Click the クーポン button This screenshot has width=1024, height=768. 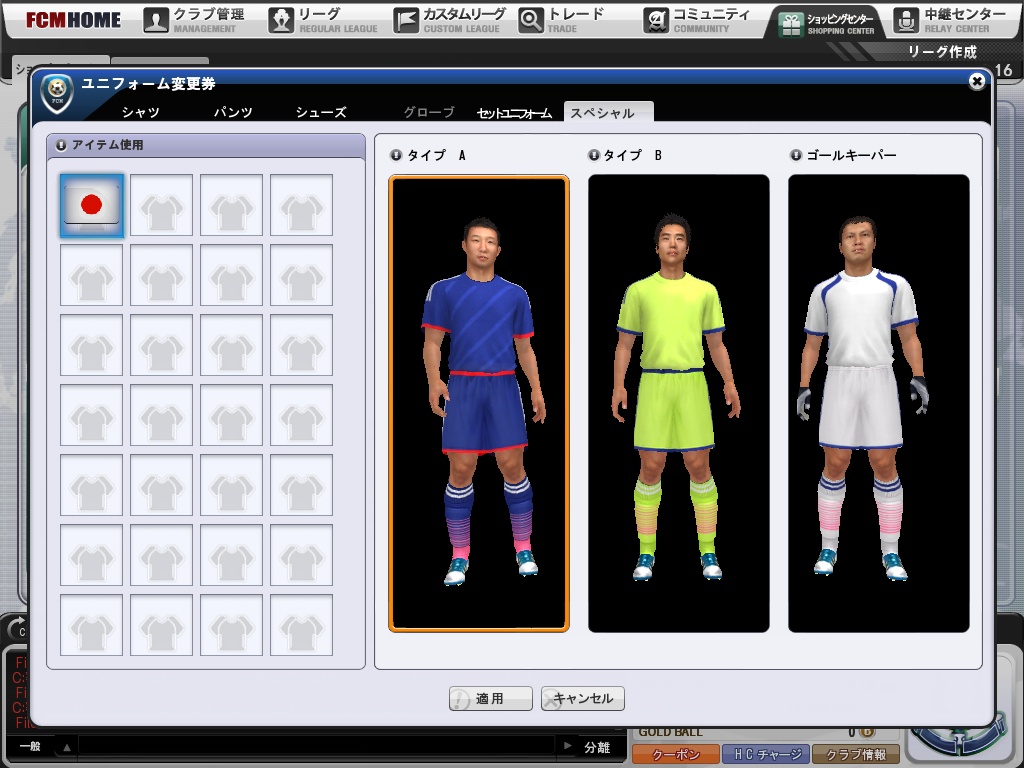click(676, 754)
